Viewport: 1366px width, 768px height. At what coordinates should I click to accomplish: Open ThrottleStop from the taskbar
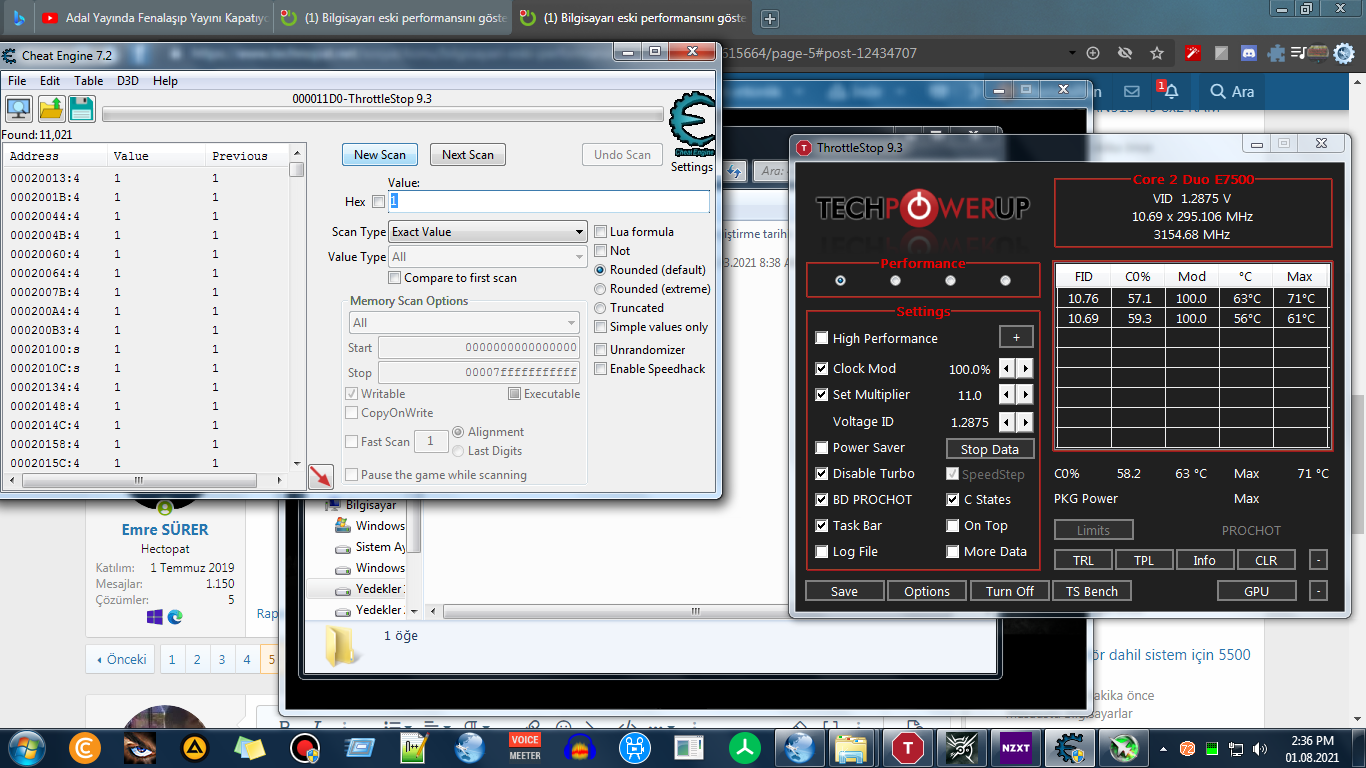(x=907, y=748)
